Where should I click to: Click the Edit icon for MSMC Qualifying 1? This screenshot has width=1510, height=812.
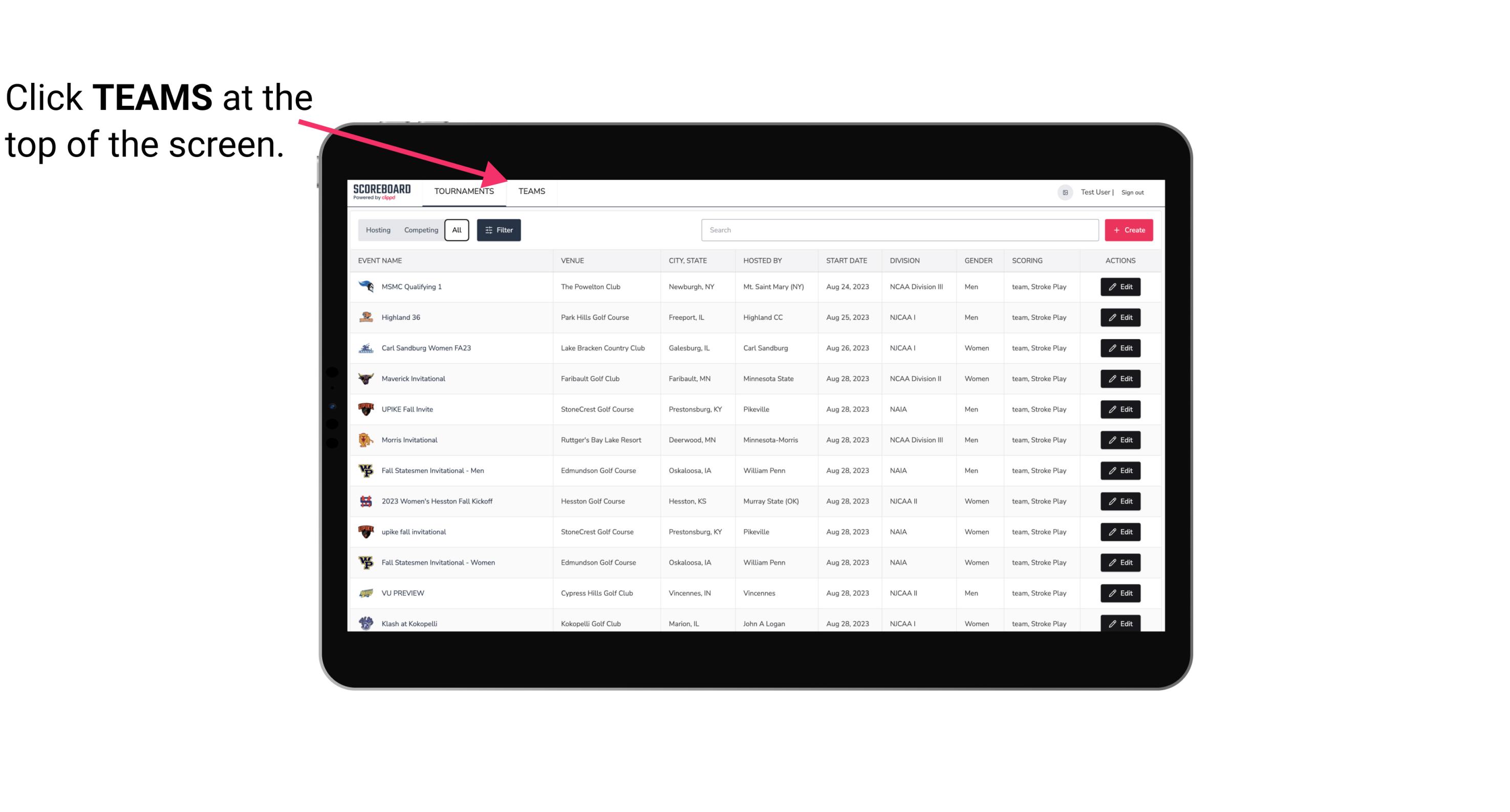click(1121, 287)
